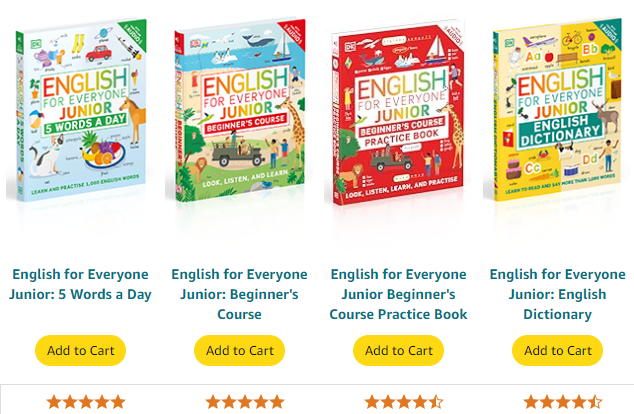Add 5 Words a Day to cart
The width and height of the screenshot is (634, 414).
coord(80,351)
